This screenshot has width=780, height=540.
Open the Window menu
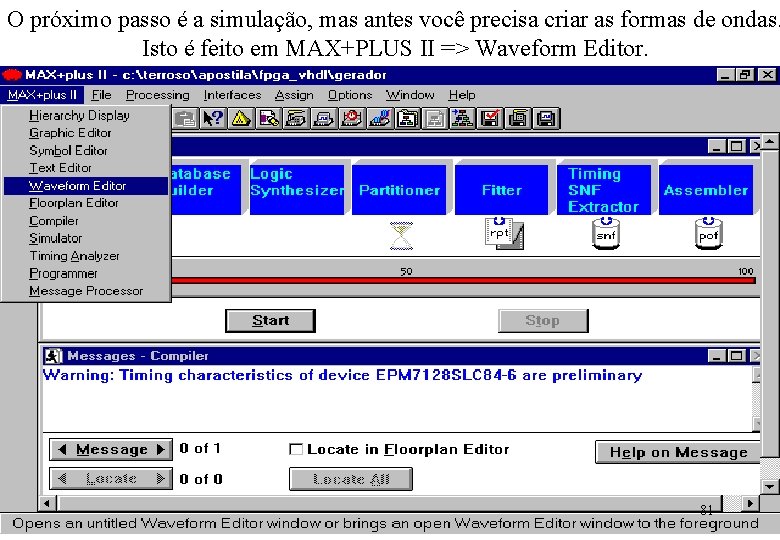[410, 94]
